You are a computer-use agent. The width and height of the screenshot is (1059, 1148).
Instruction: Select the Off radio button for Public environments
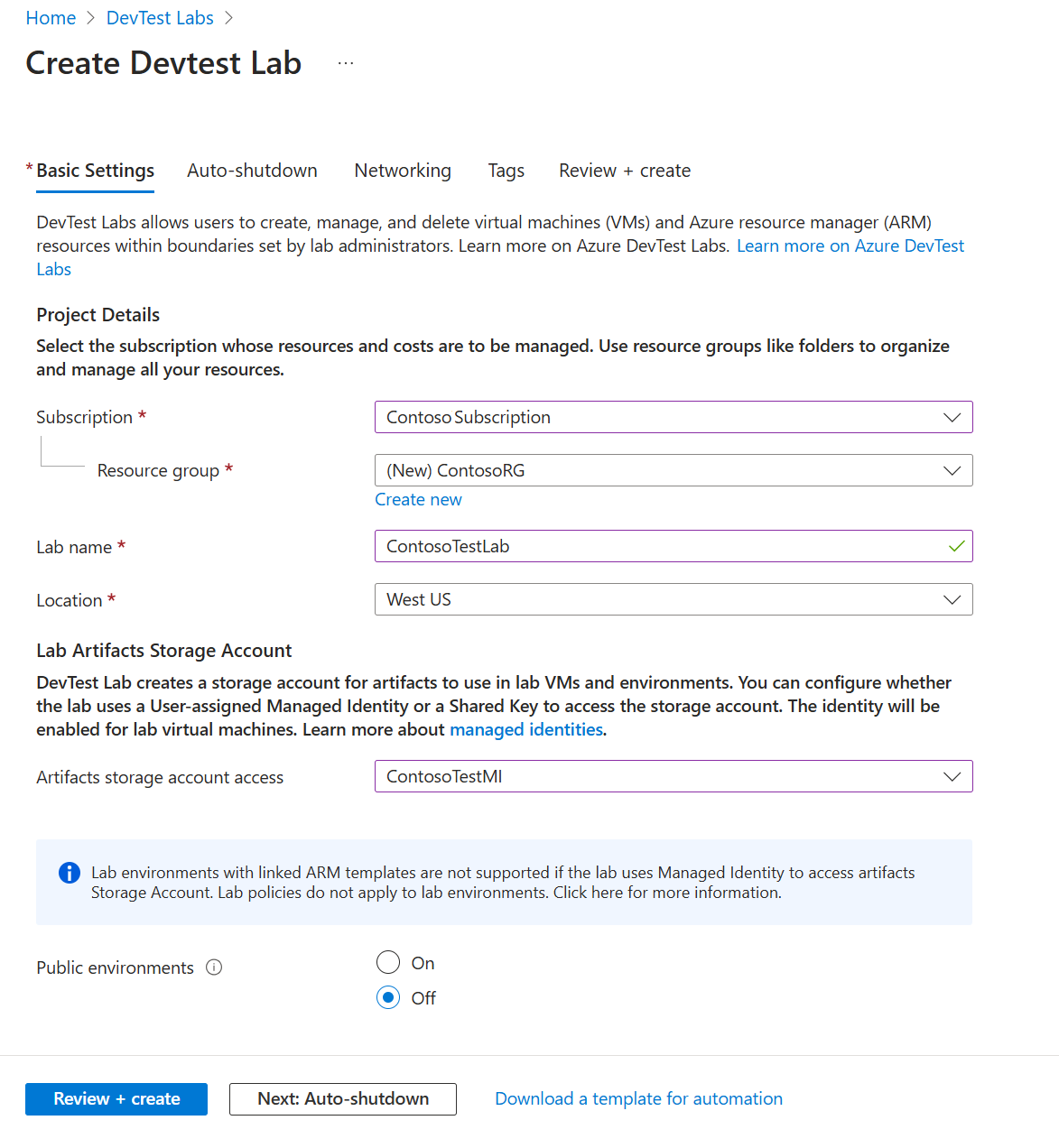[387, 997]
